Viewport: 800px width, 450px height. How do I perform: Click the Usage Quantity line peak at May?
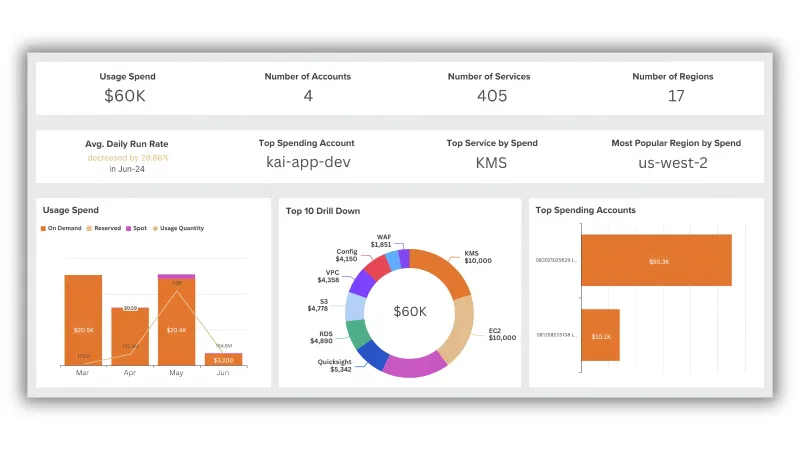[x=177, y=290]
